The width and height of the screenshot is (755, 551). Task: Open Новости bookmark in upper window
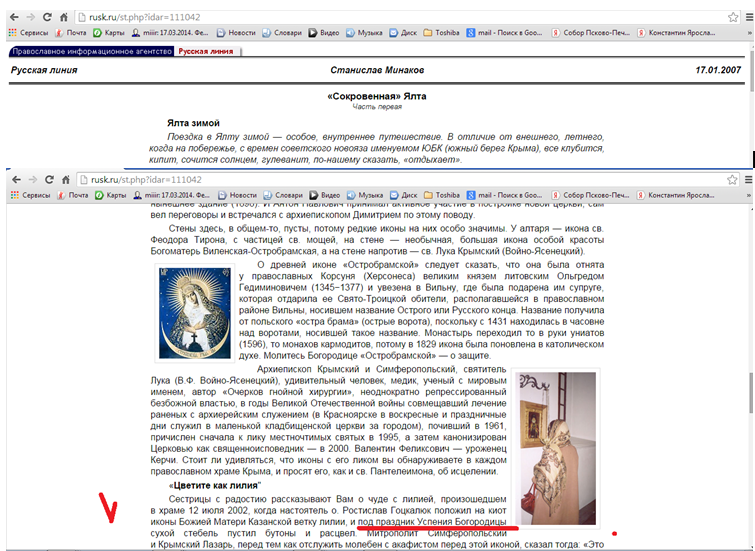coord(236,33)
